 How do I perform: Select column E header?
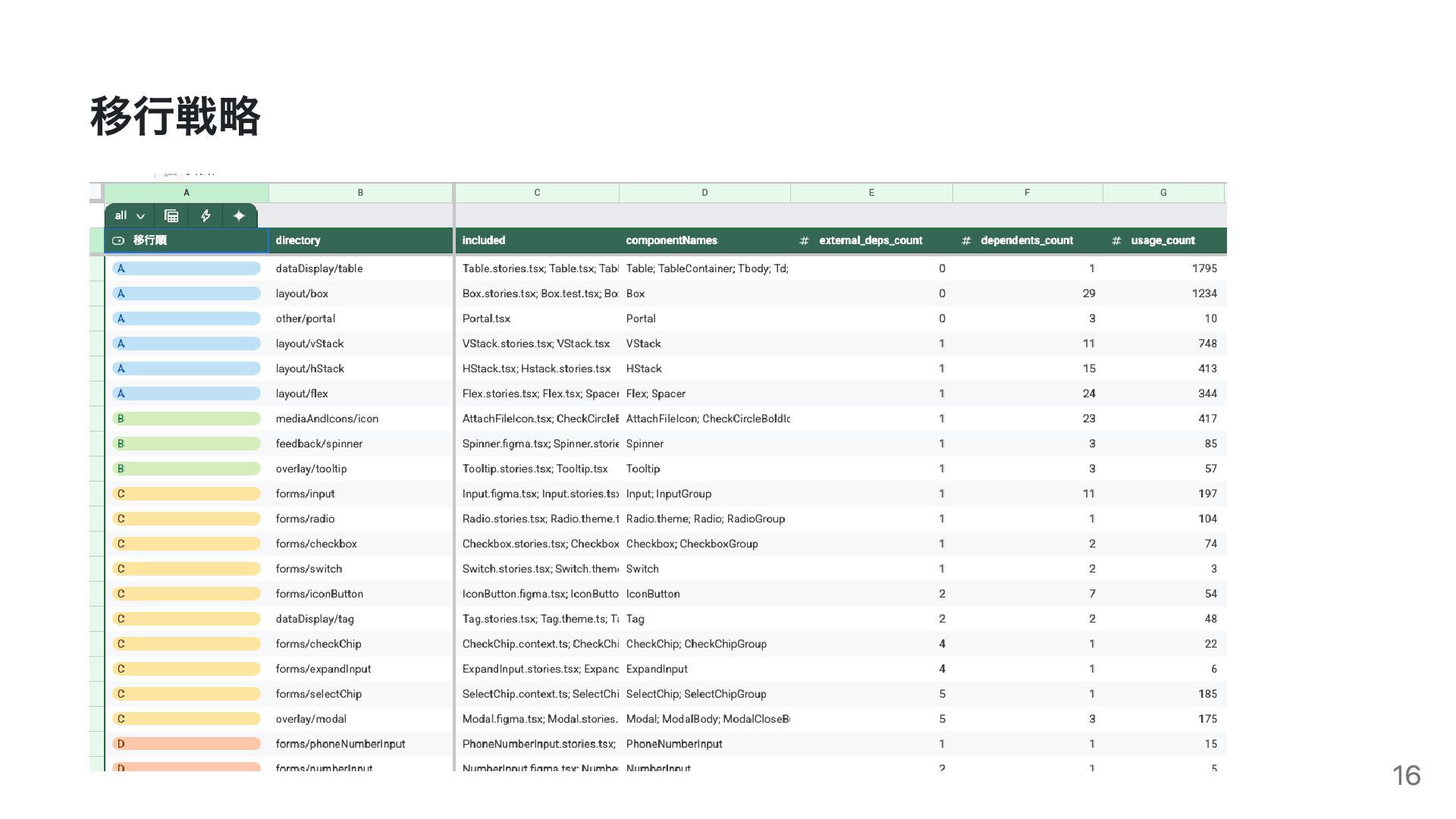pos(871,193)
